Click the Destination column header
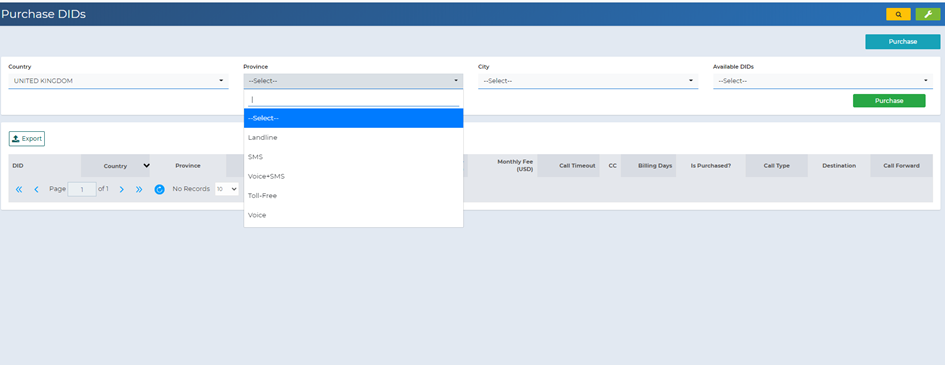Screen dimensions: 945x365 [x=839, y=166]
